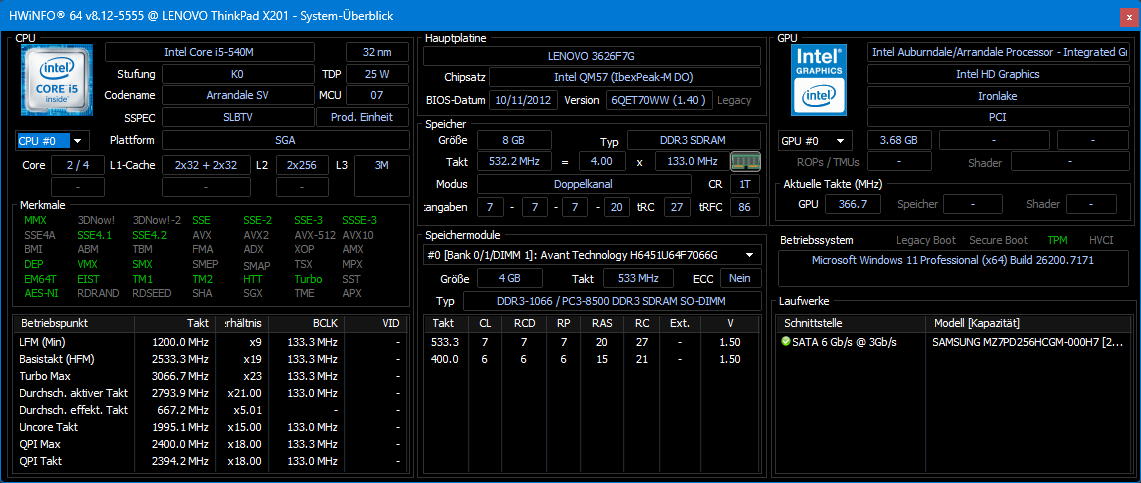Open the Speichermodule bank selection dropdown

[590, 255]
